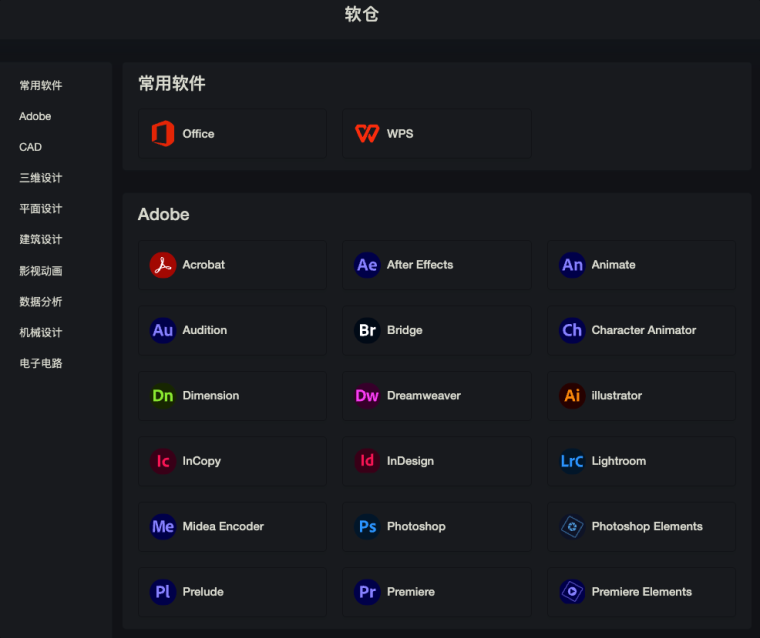This screenshot has height=638, width=760.
Task: Click the illustrator text label
Action: pyautogui.click(x=617, y=396)
